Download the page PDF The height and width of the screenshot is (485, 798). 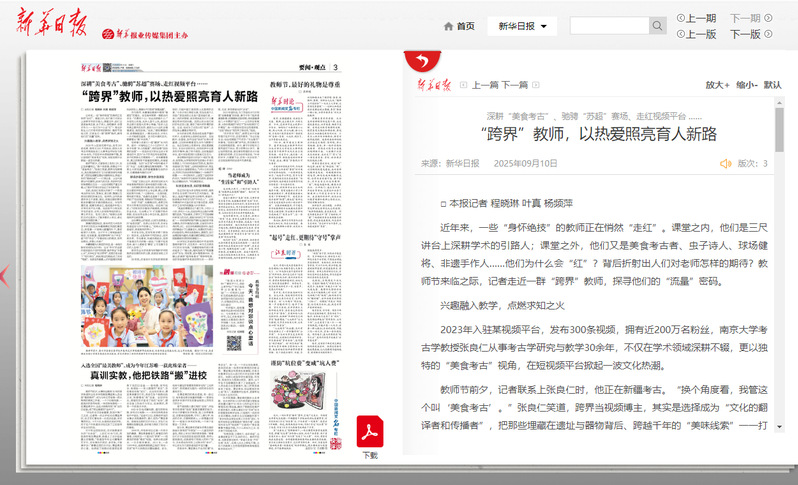coord(371,435)
